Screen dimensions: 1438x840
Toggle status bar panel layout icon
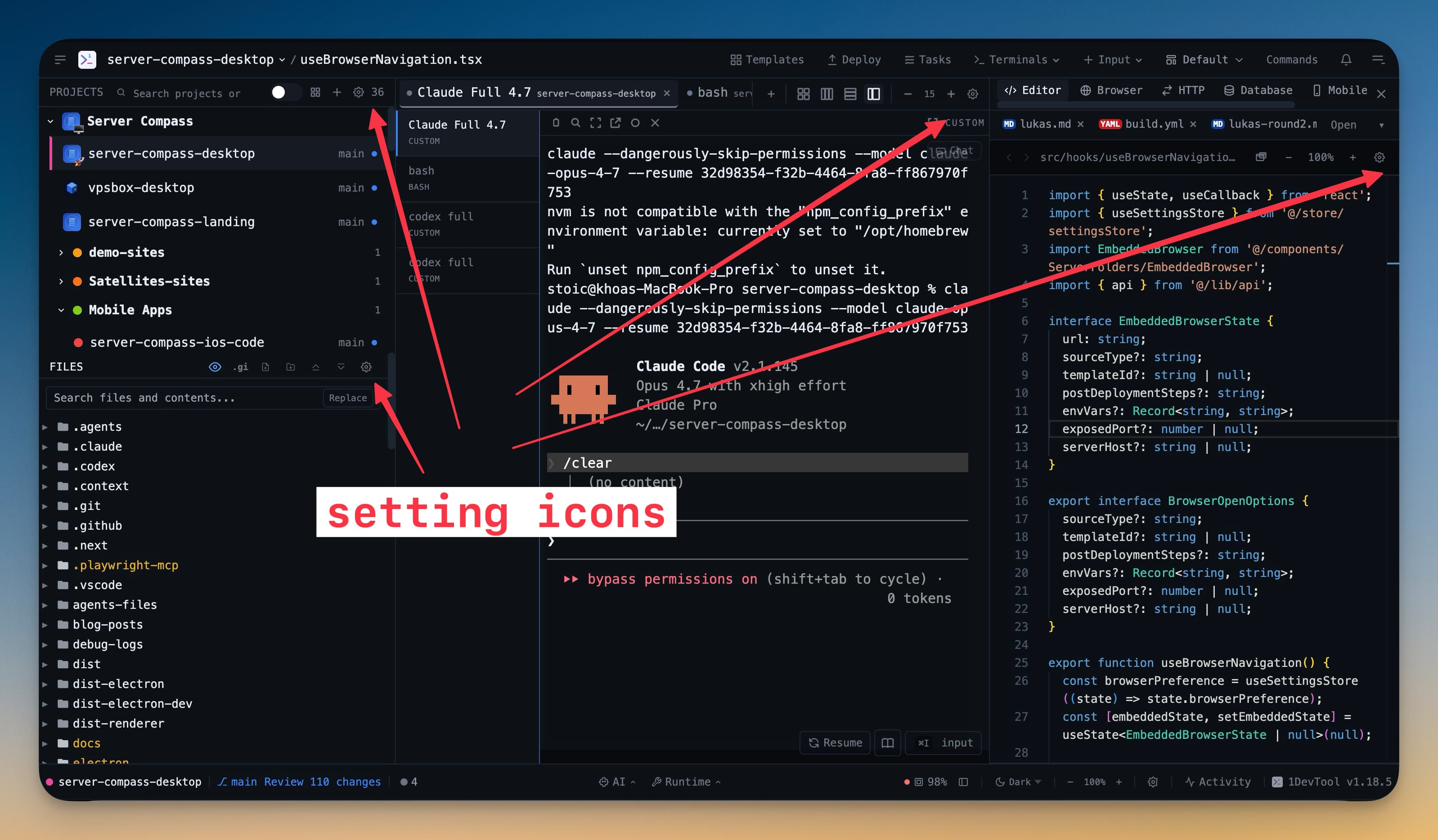click(963, 782)
